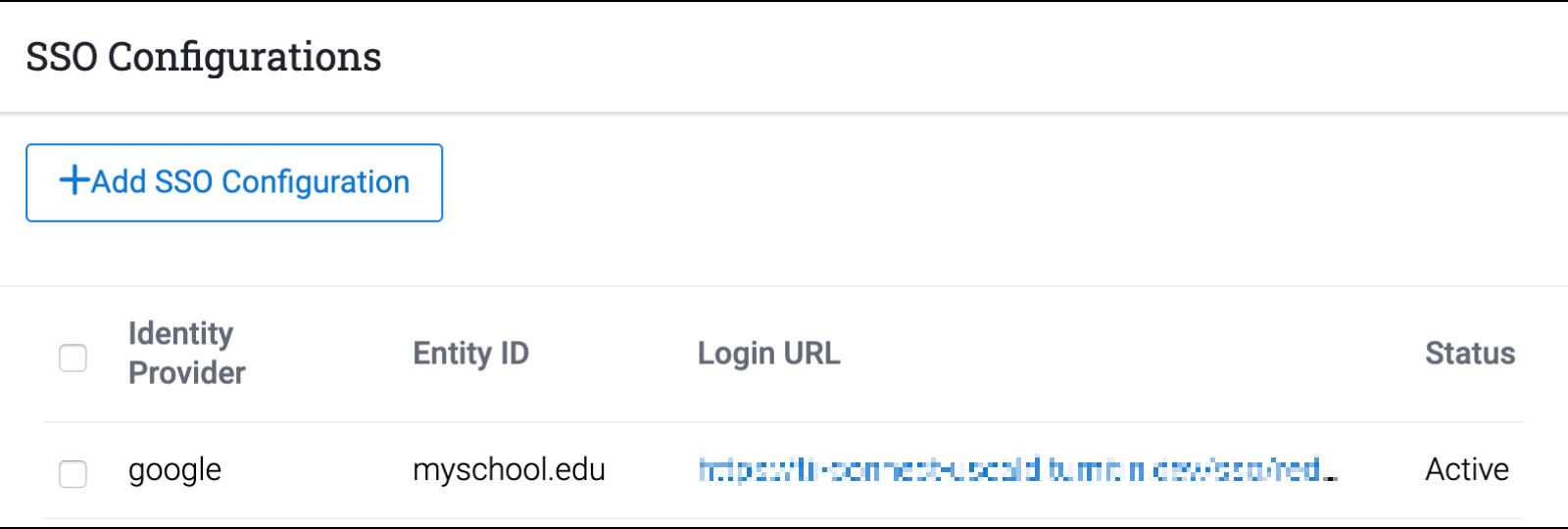
Task: Sort by Identity Provider column header
Action: [186, 353]
